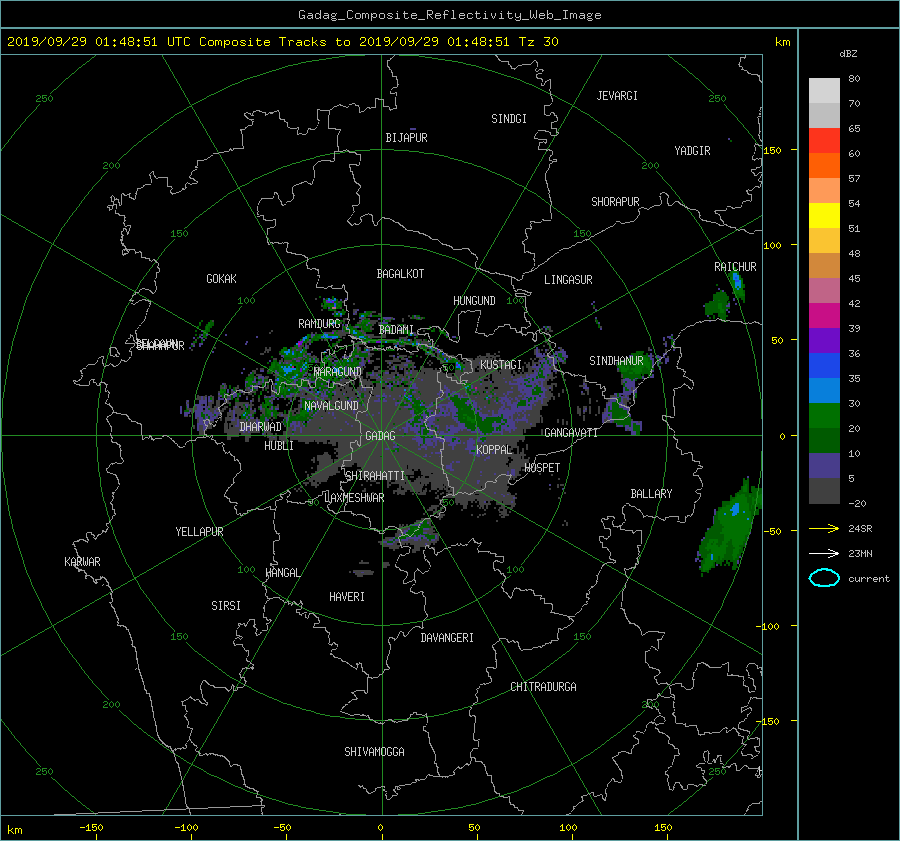Click the KARWAR city label
The image size is (900, 841).
tap(82, 561)
